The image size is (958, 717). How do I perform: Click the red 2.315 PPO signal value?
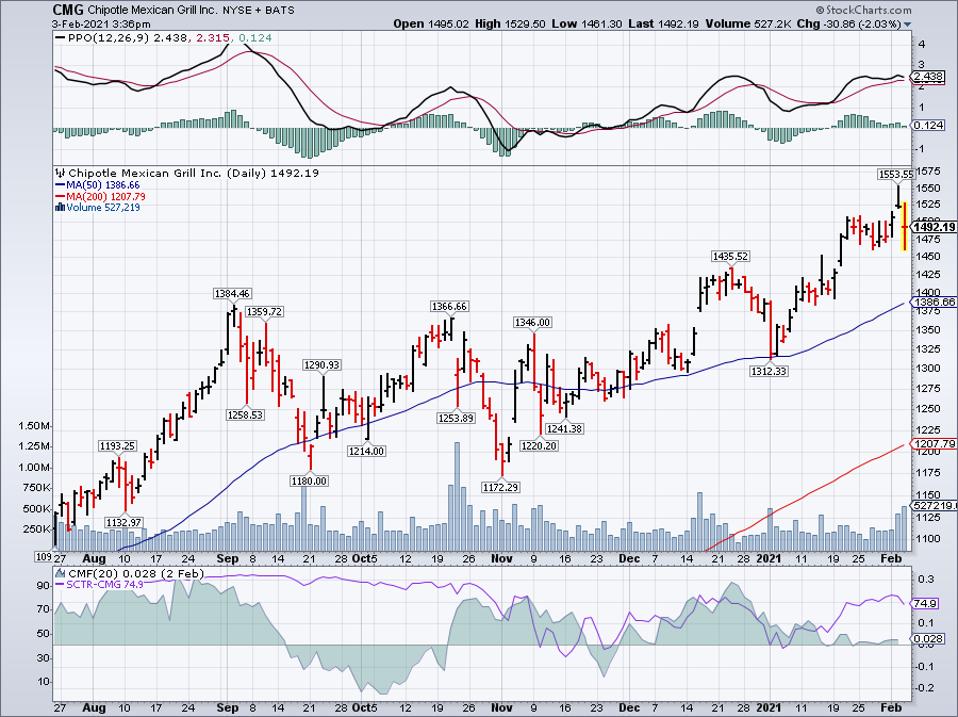pos(211,38)
